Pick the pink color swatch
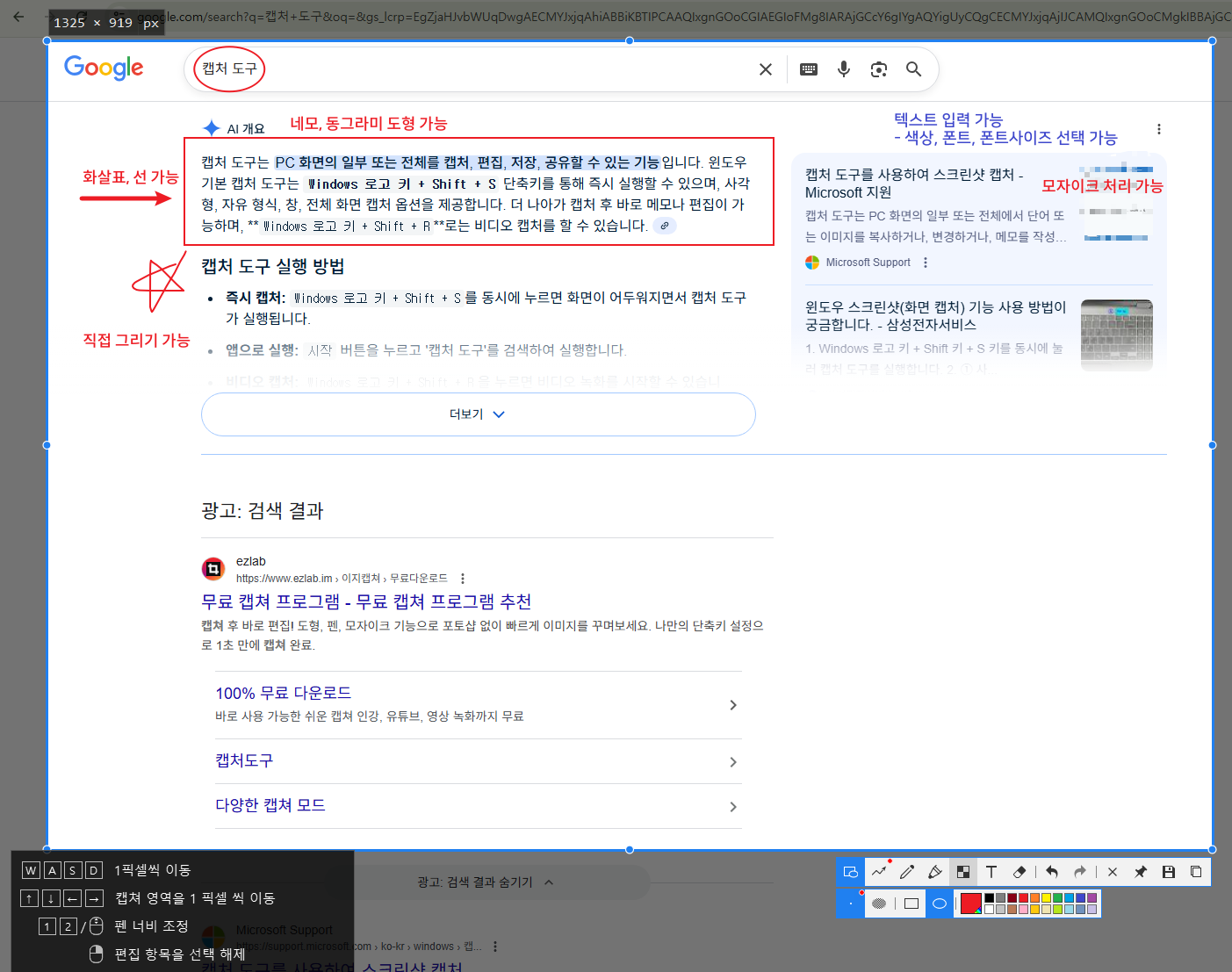Image resolution: width=1232 pixels, height=972 pixels. (x=1023, y=909)
